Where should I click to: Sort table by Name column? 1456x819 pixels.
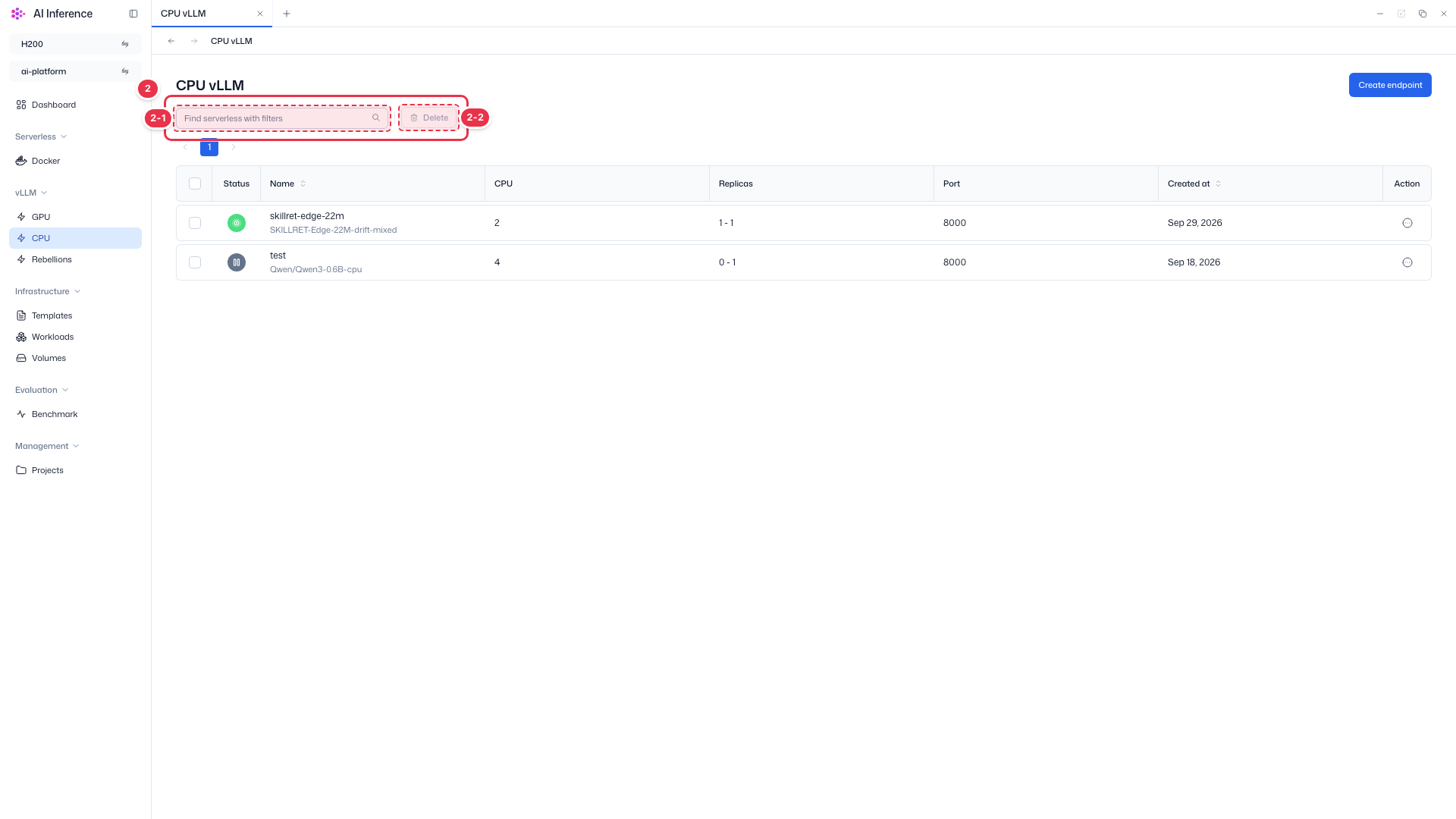tap(288, 184)
